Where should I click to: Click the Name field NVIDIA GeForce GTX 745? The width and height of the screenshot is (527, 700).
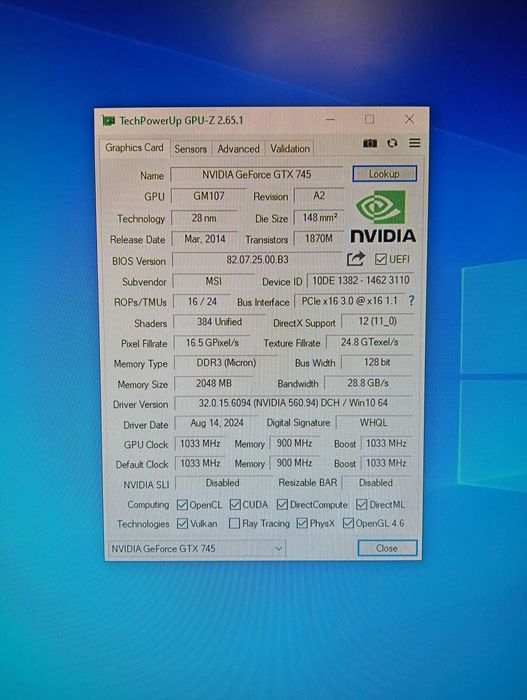point(256,175)
